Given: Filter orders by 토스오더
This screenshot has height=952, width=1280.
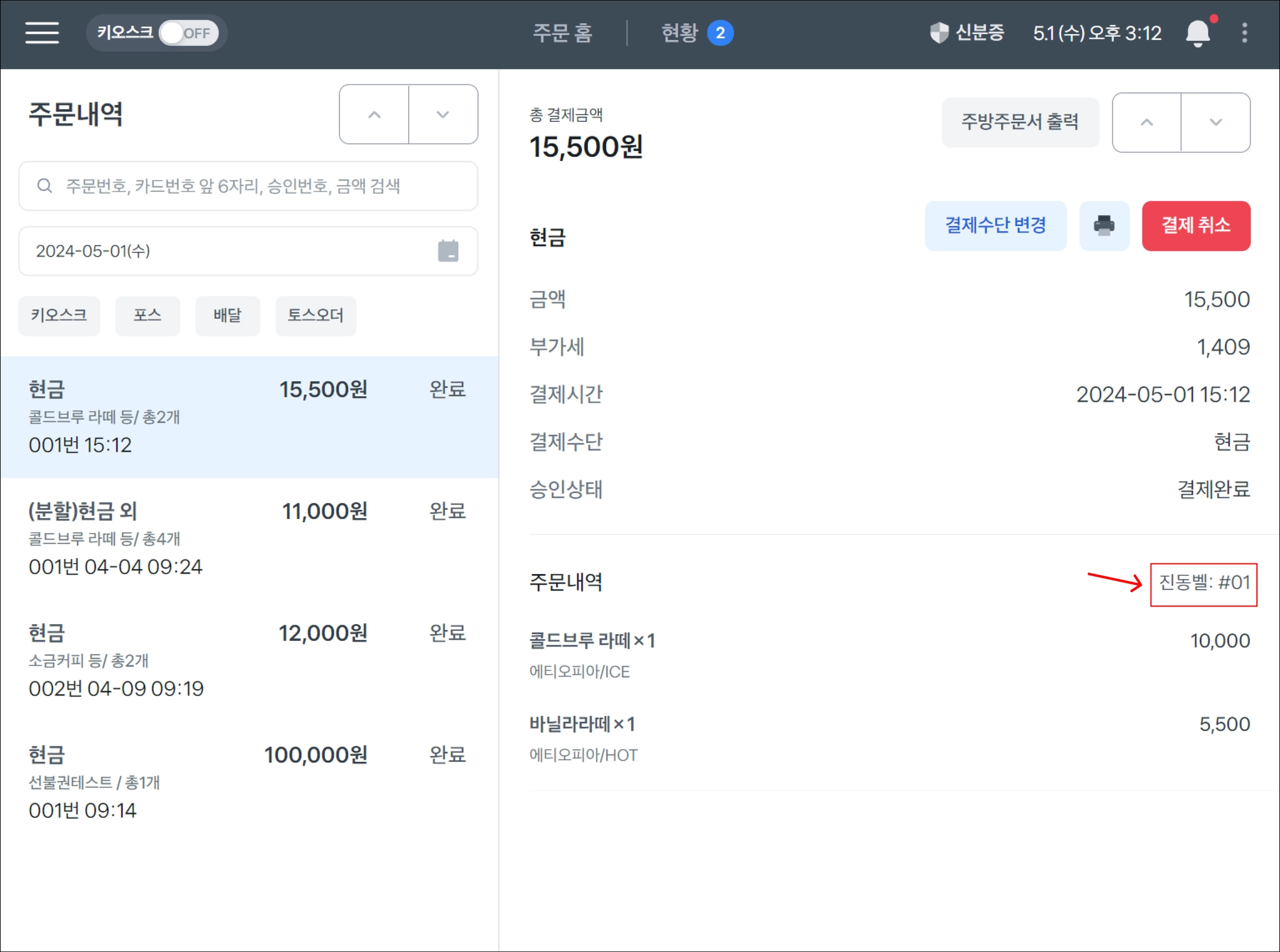Looking at the screenshot, I should tap(315, 315).
